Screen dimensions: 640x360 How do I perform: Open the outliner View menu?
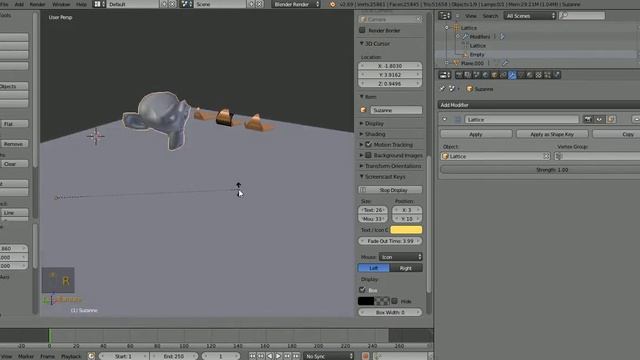tap(471, 16)
